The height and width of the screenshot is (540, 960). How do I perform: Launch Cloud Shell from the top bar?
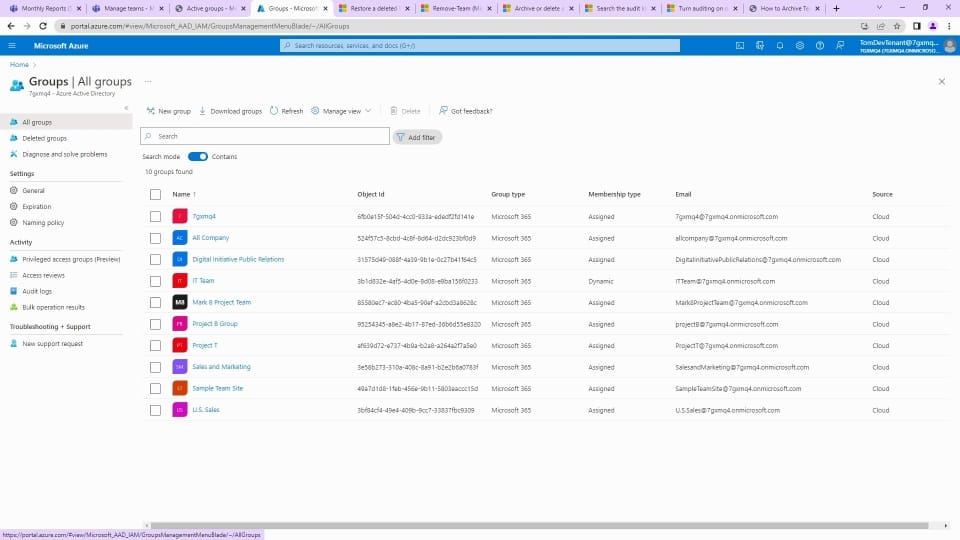point(740,46)
